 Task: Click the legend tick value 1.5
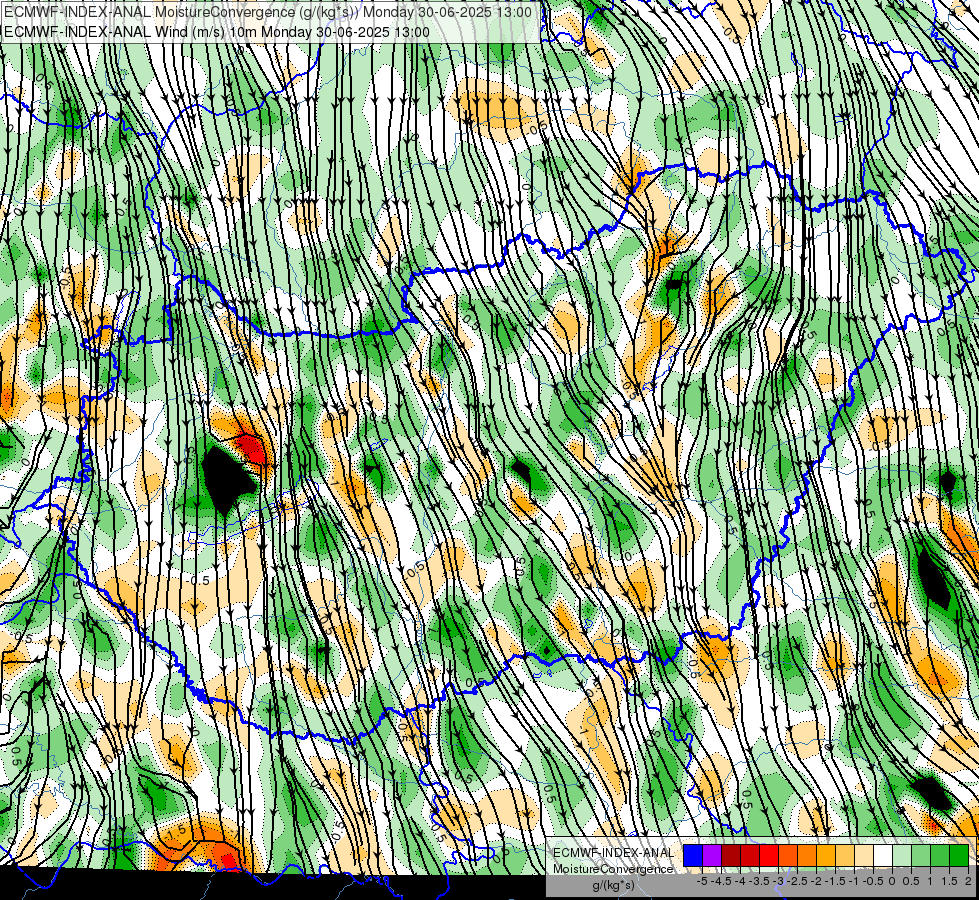click(950, 881)
